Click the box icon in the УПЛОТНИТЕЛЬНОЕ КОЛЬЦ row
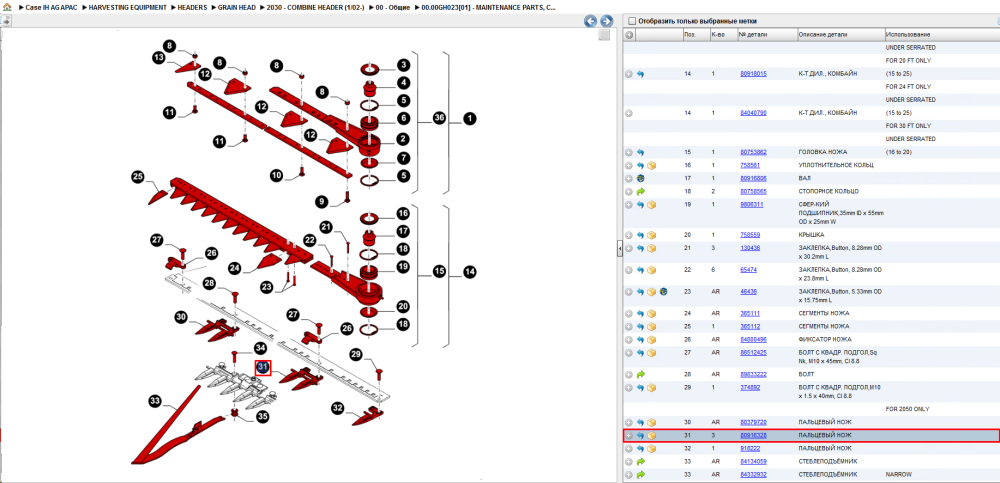 pos(652,165)
